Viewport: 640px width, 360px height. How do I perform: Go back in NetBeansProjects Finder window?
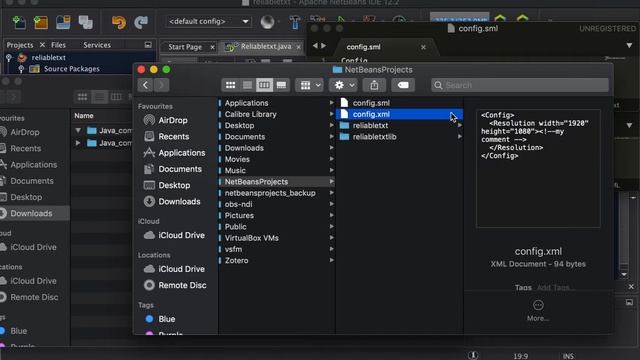pyautogui.click(x=145, y=85)
